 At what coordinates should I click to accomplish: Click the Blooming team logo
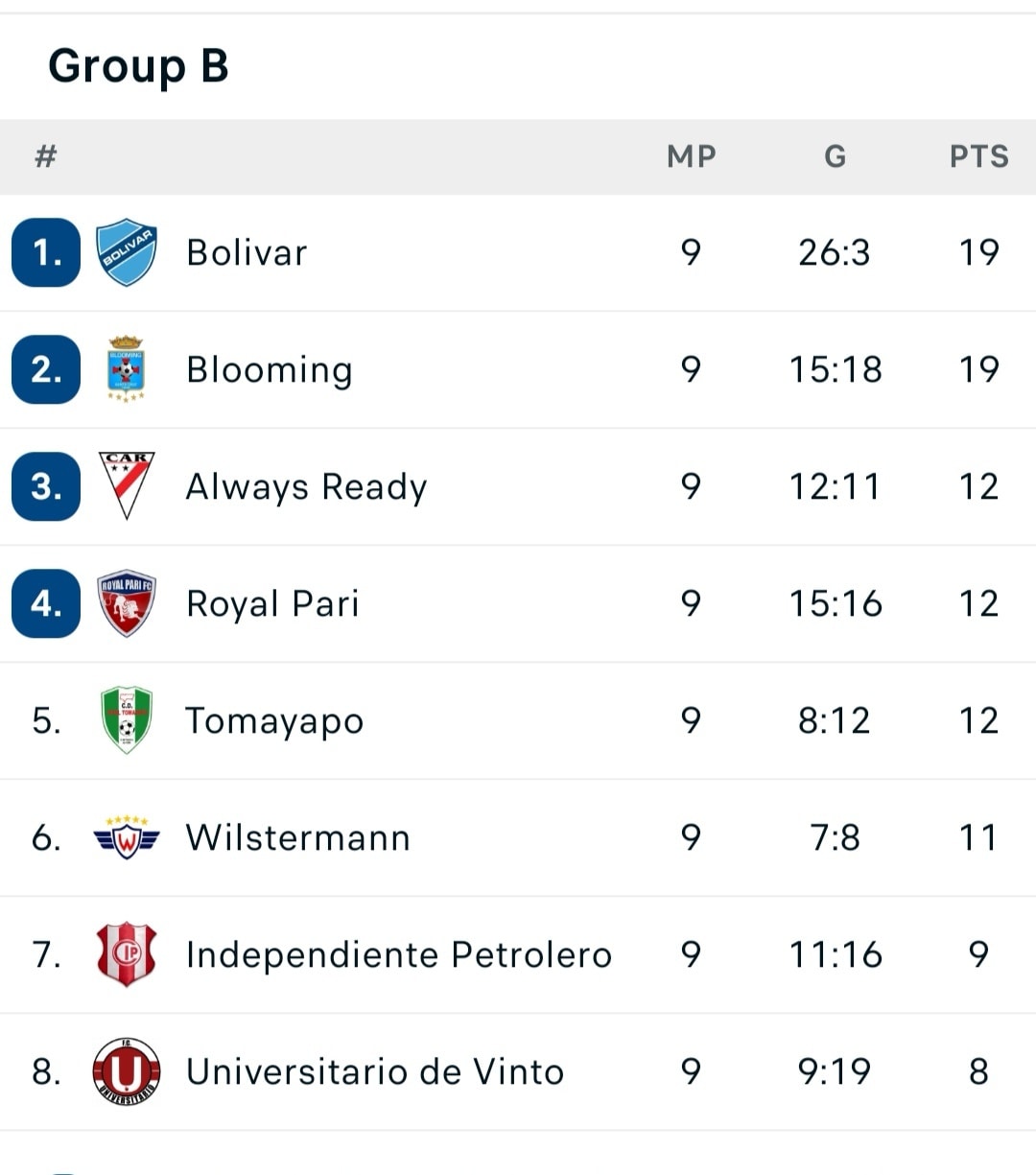(127, 369)
